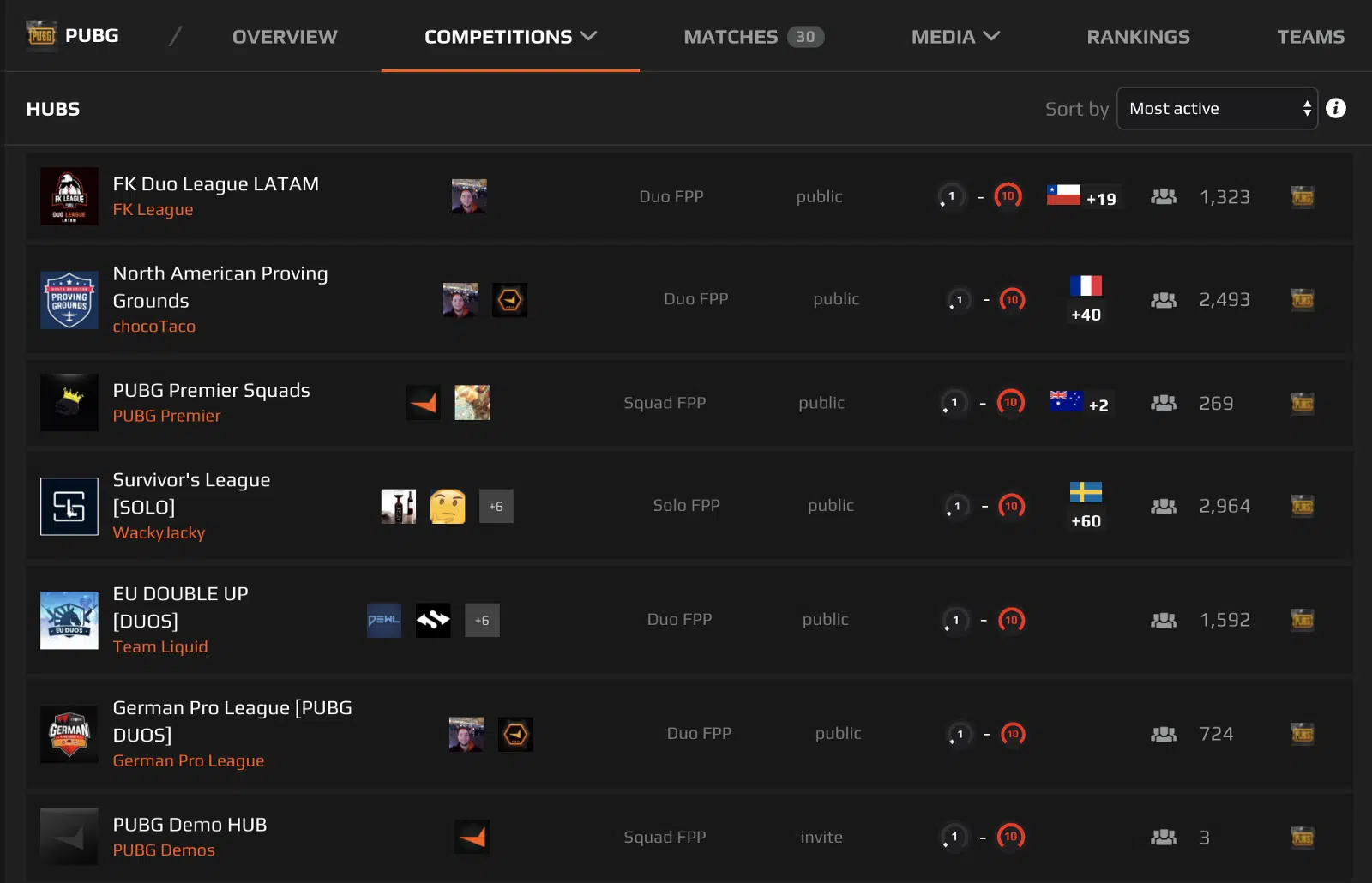This screenshot has height=883, width=1372.
Task: Click the members icon next to 2,493
Action: tap(1164, 299)
